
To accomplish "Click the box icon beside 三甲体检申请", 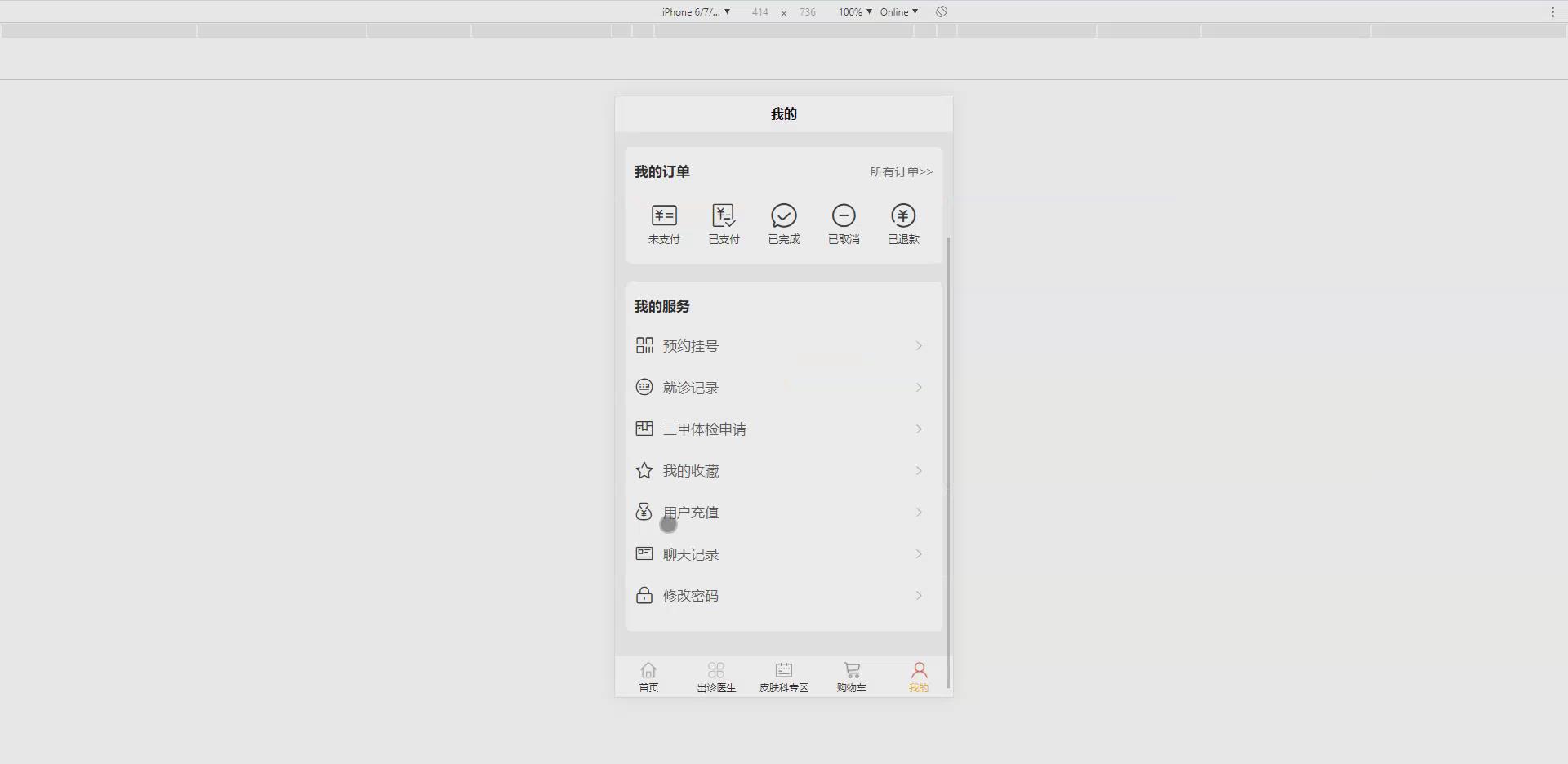I will [644, 429].
